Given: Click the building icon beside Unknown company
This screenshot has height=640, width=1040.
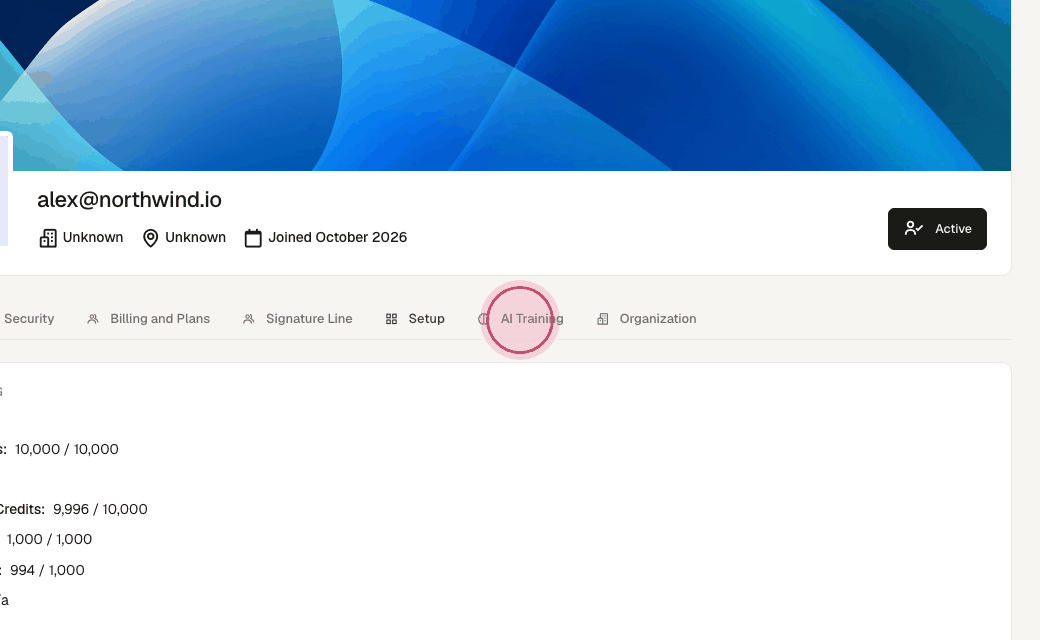Looking at the screenshot, I should (48, 238).
